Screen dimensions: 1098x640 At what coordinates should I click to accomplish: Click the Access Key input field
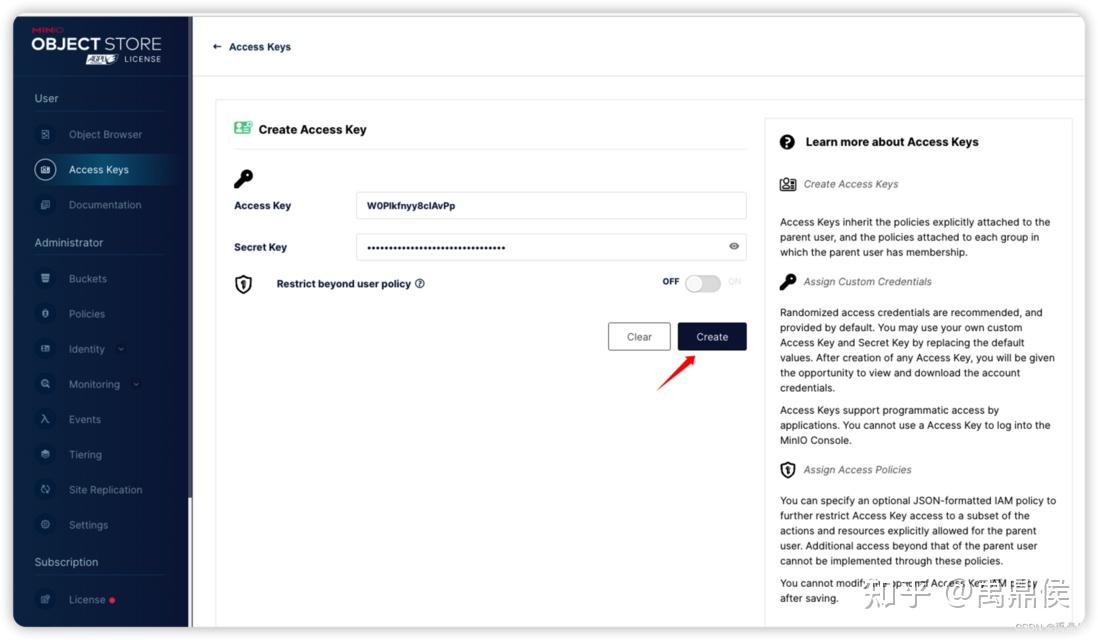click(x=550, y=206)
